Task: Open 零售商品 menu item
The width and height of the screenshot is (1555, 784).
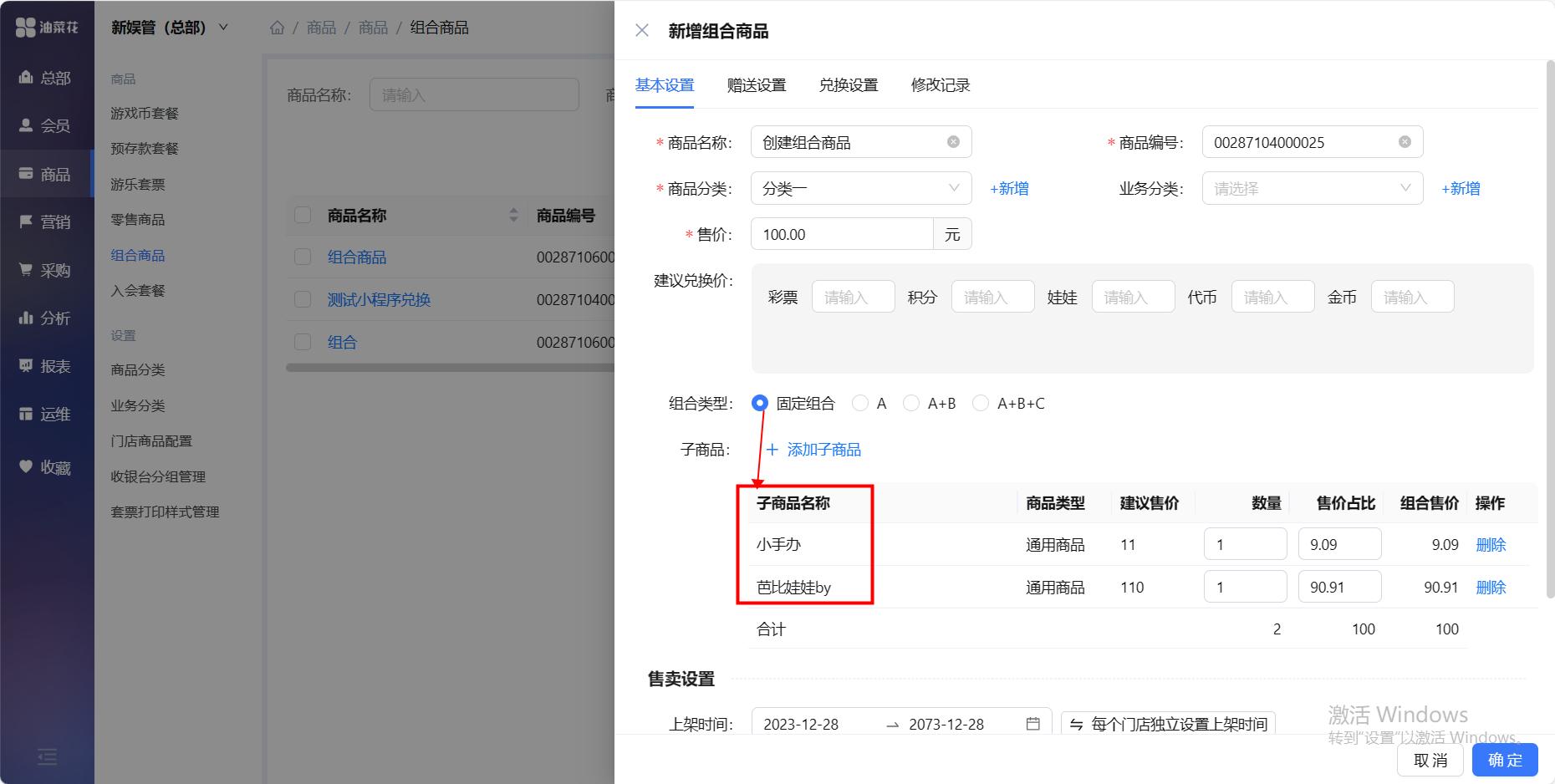Action: [x=138, y=219]
